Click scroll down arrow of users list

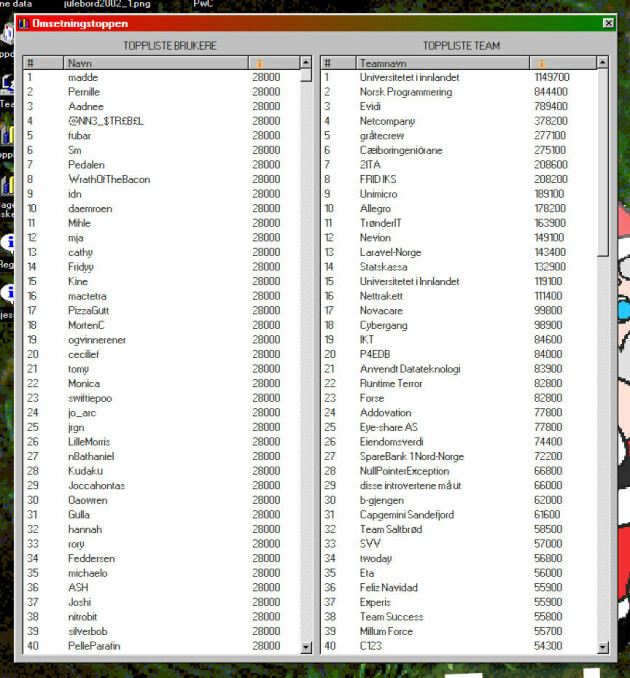click(x=306, y=647)
